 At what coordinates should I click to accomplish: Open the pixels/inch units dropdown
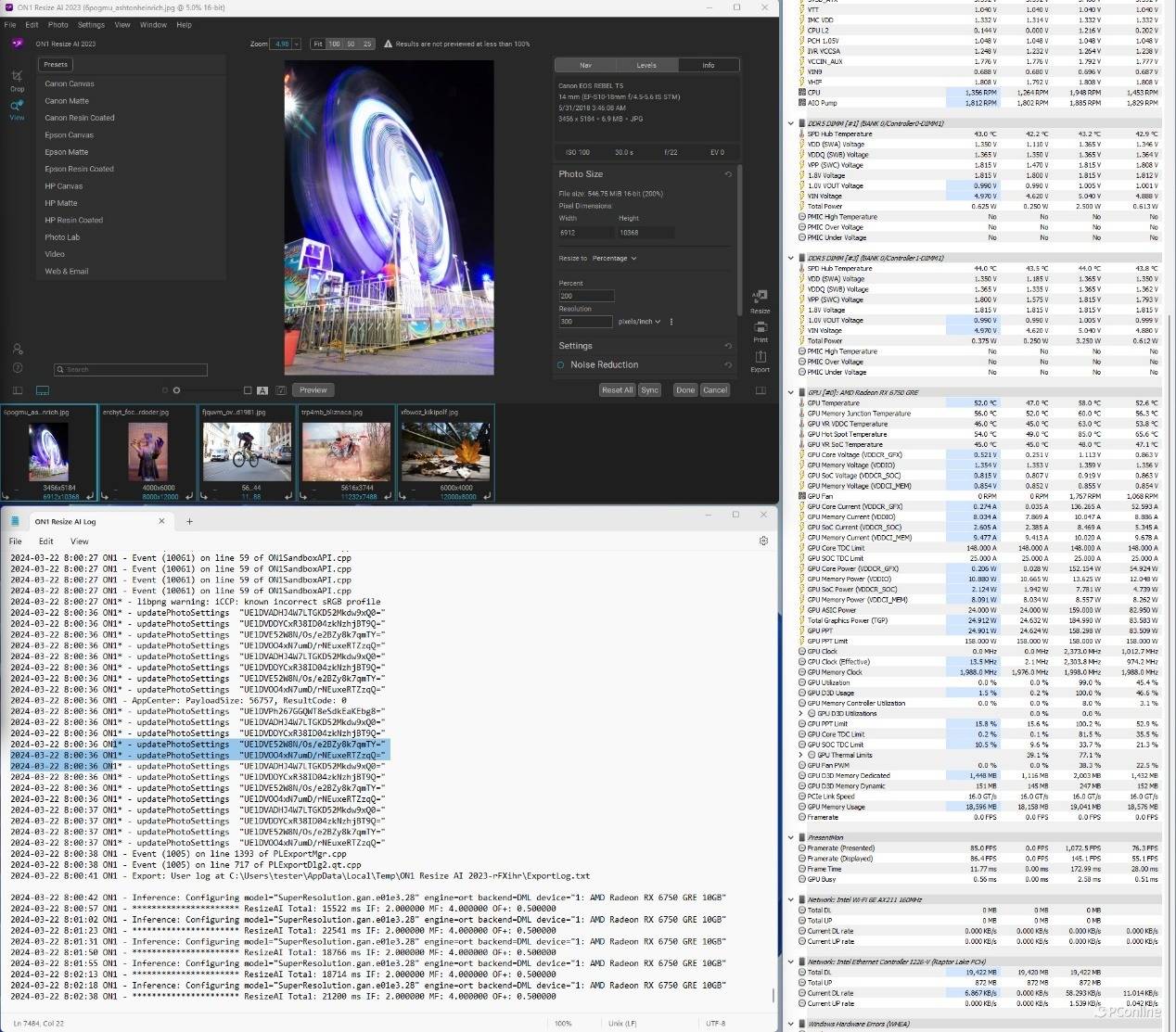click(640, 322)
